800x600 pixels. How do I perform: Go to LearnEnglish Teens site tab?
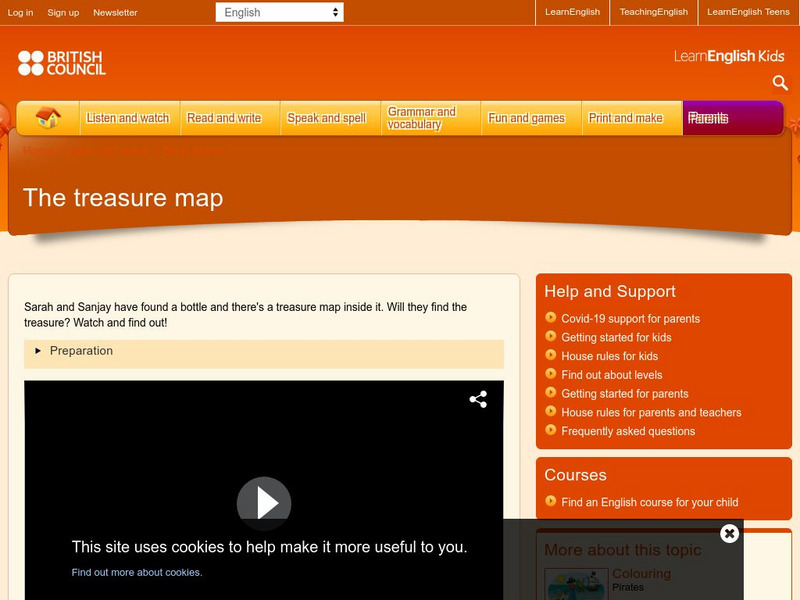(748, 12)
